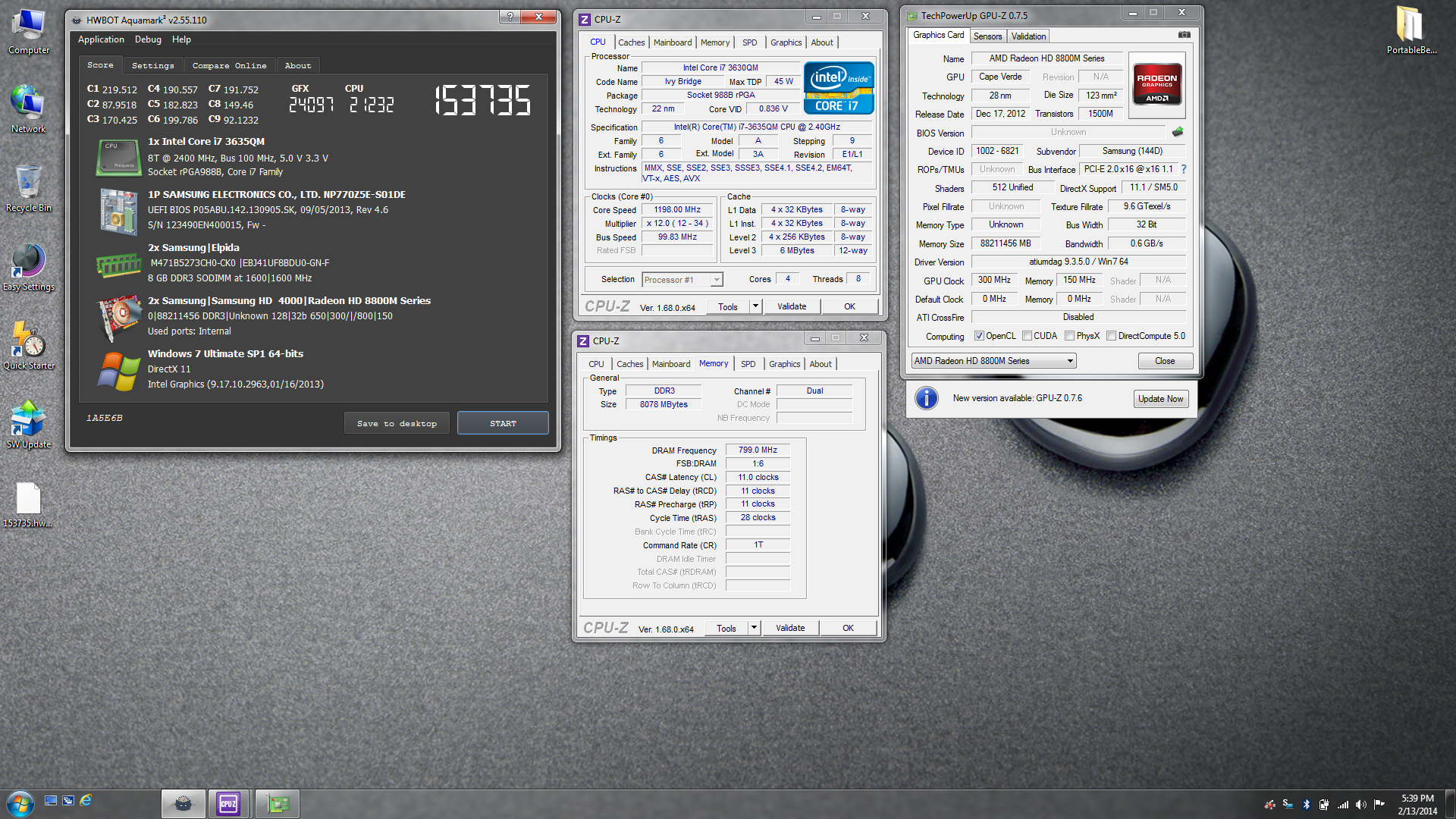The height and width of the screenshot is (819, 1456).
Task: Open the Windows Start orb
Action: (20, 804)
